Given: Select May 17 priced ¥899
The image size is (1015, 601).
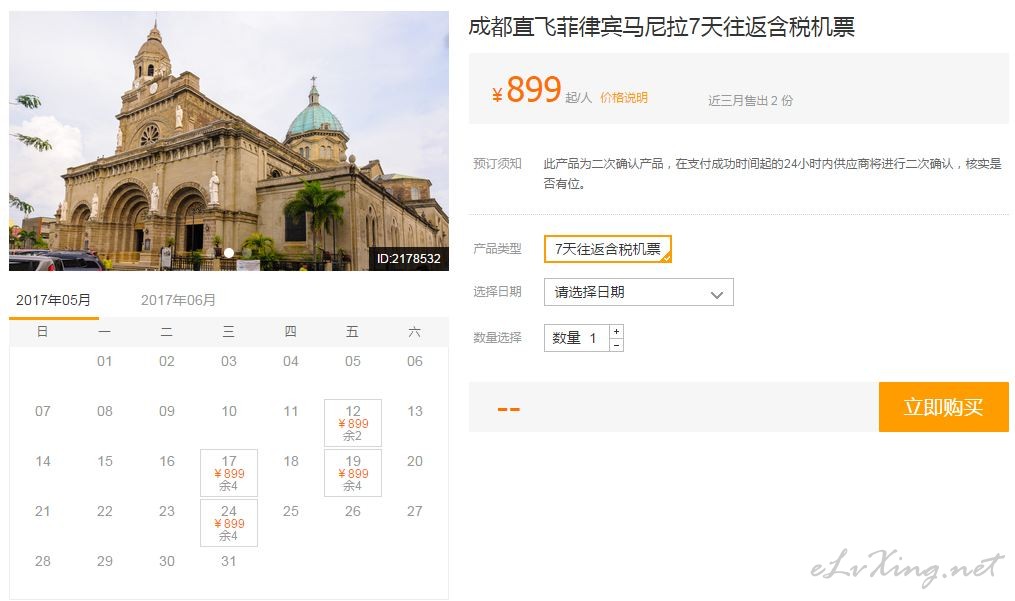Looking at the screenshot, I should 229,473.
